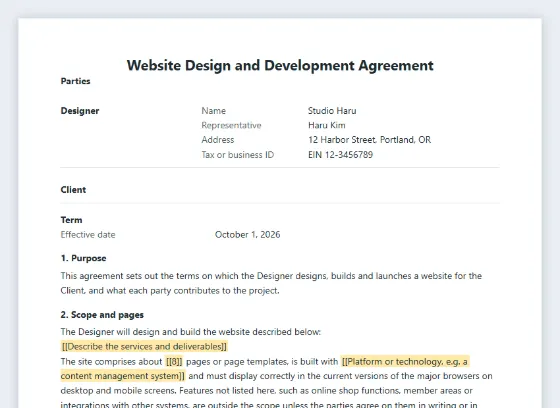The width and height of the screenshot is (560, 408).
Task: Click the Representative field label
Action: (231, 125)
